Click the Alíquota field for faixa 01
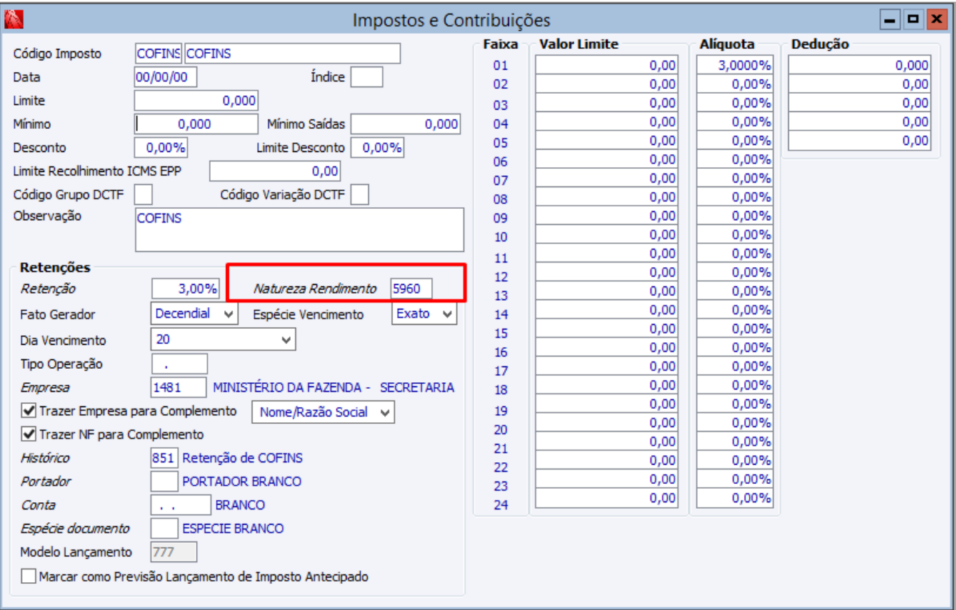Screen dimensions: 956x610 click(735, 65)
